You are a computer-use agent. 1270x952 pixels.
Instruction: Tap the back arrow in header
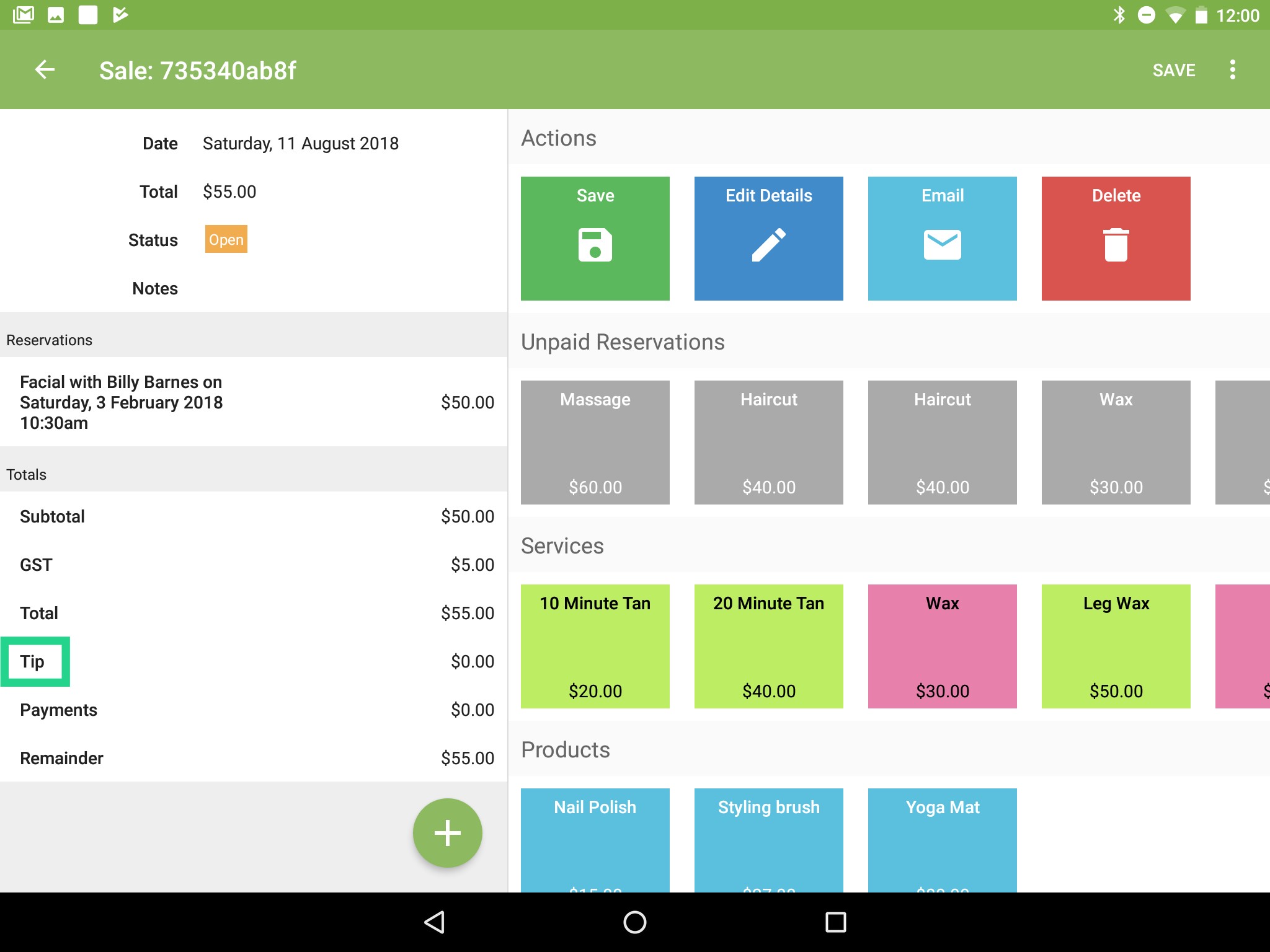pos(45,70)
